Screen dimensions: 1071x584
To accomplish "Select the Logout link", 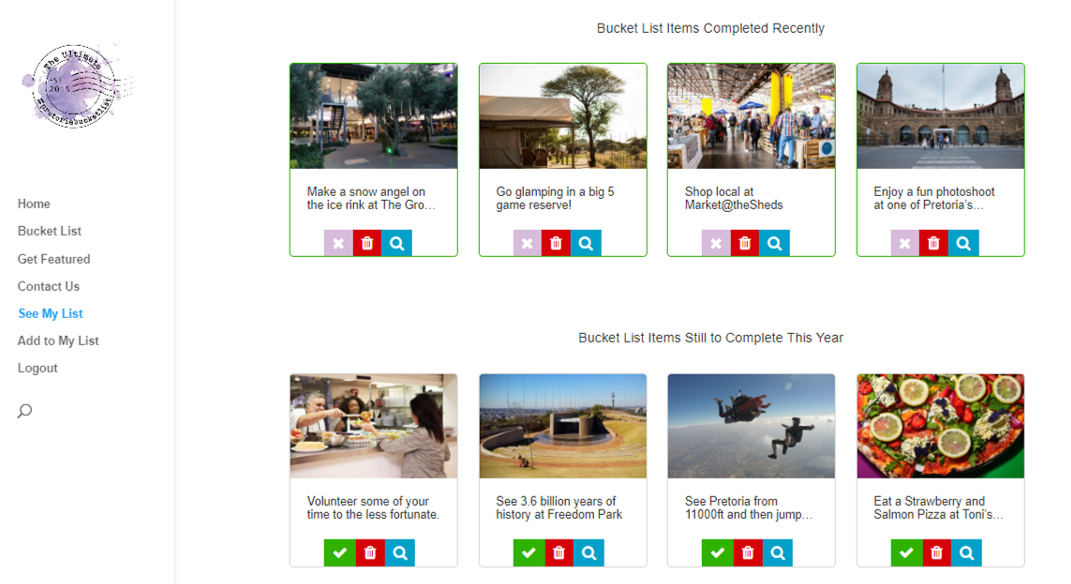I will click(x=38, y=368).
